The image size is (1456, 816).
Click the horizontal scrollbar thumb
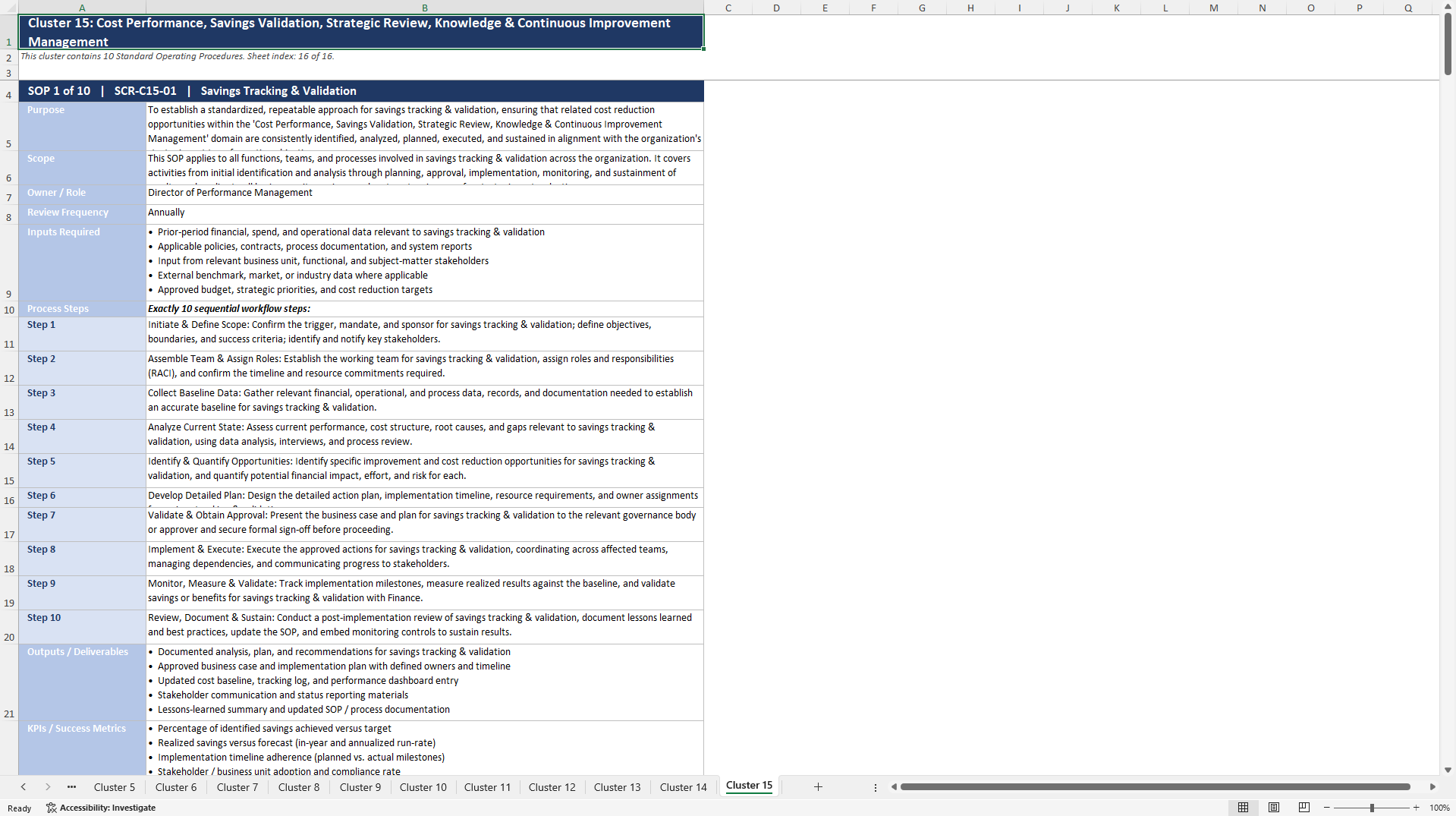(1155, 787)
